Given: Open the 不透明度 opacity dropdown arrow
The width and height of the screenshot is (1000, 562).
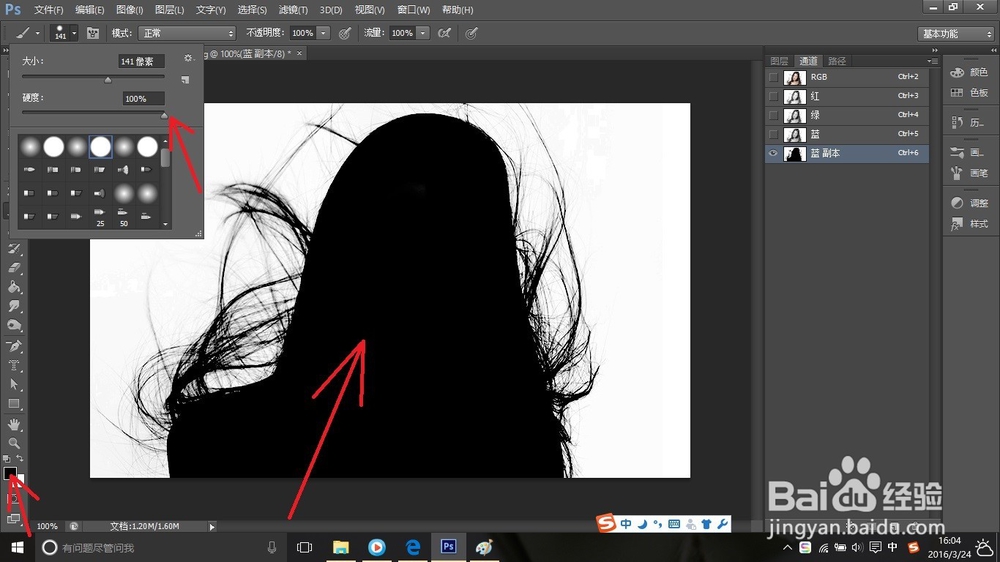Looking at the screenshot, I should tap(323, 33).
